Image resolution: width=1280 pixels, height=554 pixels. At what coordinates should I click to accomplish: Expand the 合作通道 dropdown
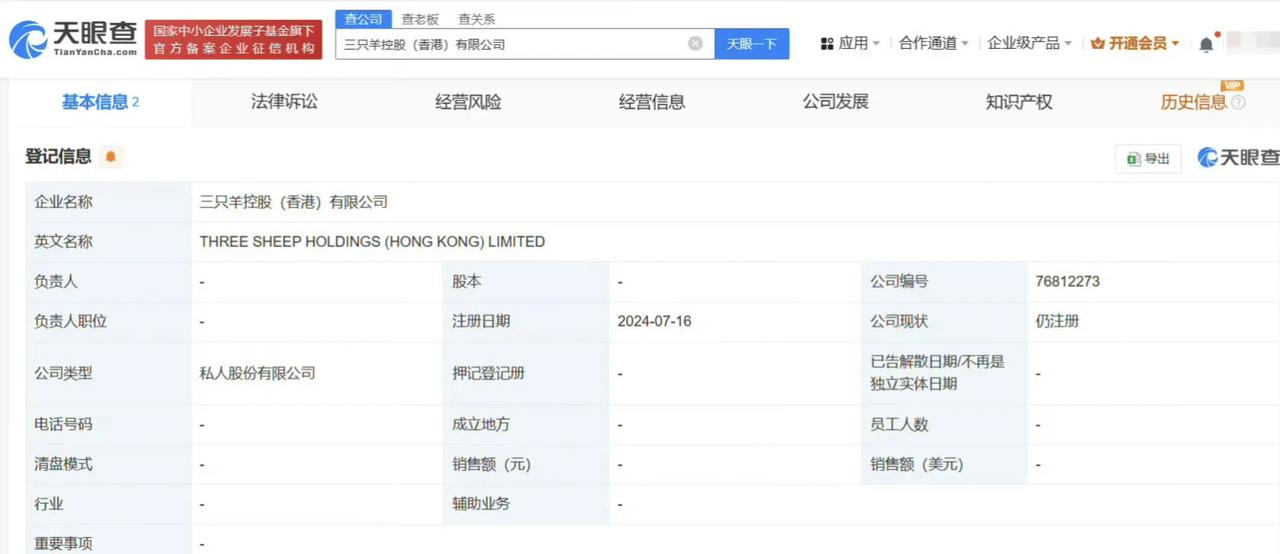point(934,43)
